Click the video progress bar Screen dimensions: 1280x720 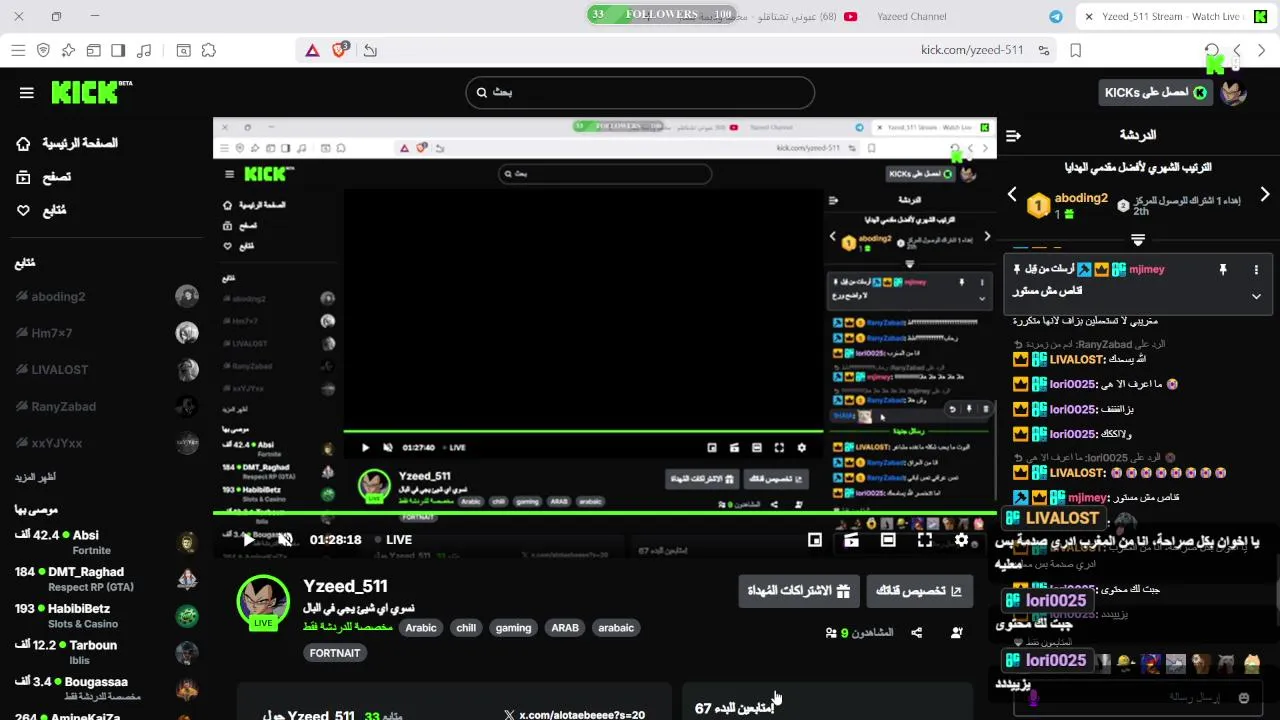(x=605, y=513)
